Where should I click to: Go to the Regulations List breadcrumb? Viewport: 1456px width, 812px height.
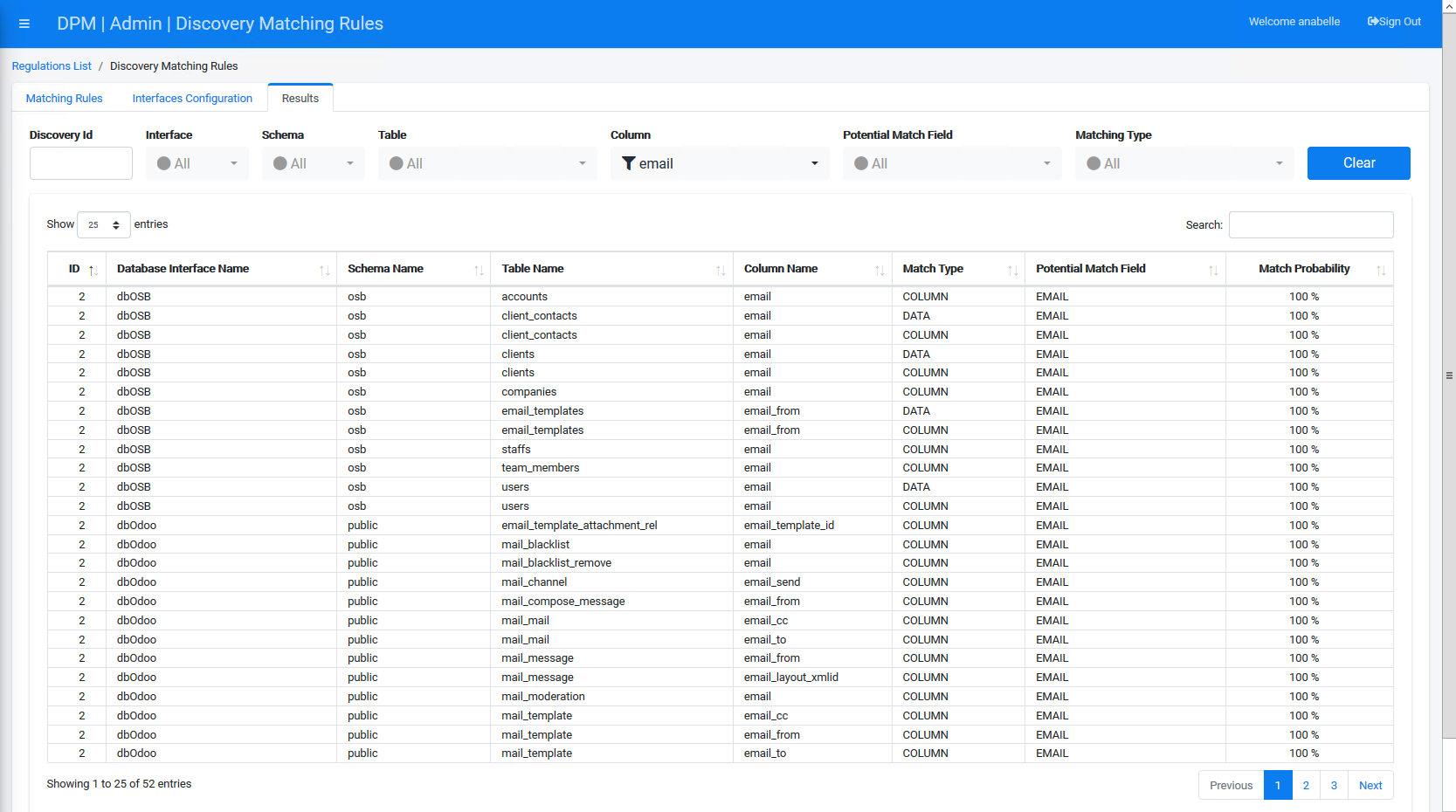[52, 66]
